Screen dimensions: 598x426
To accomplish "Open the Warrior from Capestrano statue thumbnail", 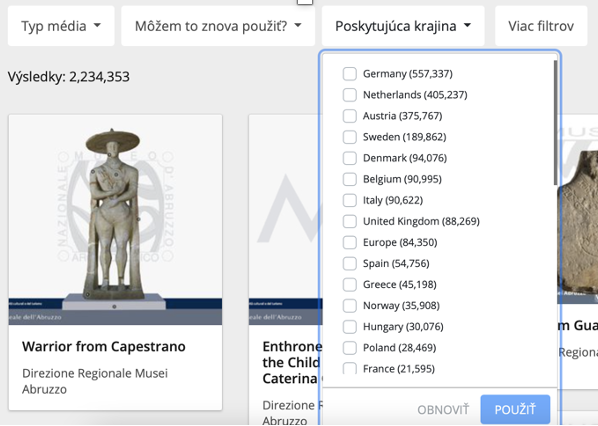I will click(115, 220).
